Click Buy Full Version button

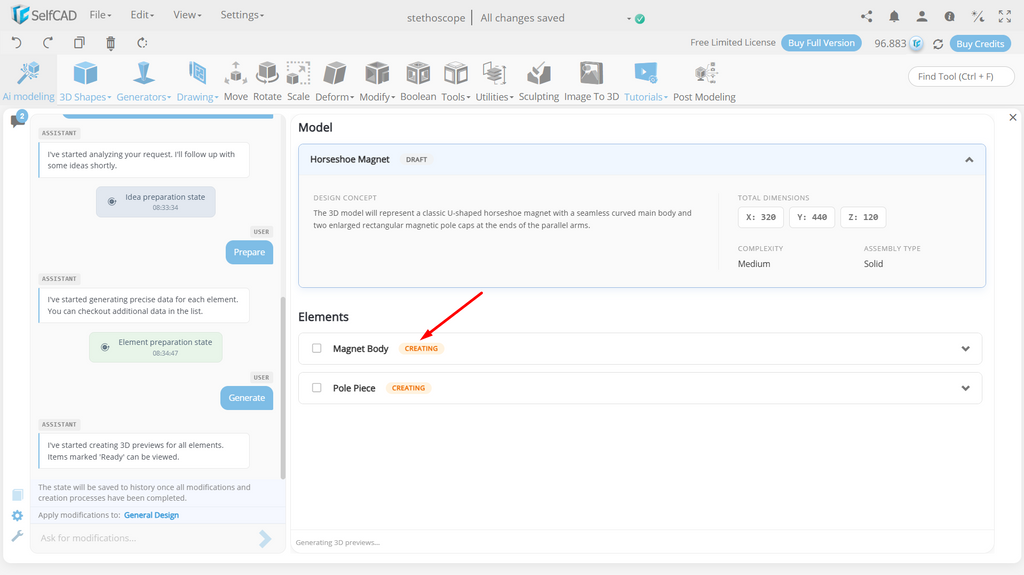click(x=821, y=43)
